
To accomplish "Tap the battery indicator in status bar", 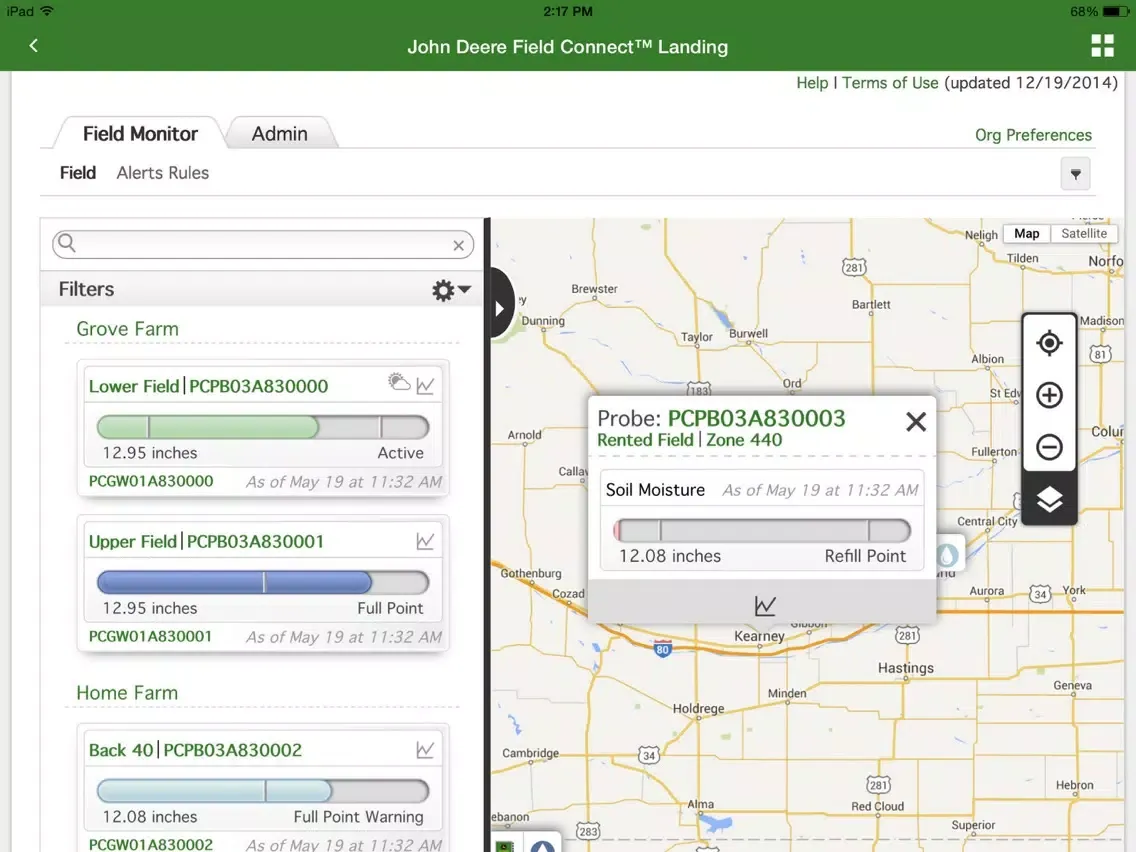I will pyautogui.click(x=1115, y=12).
